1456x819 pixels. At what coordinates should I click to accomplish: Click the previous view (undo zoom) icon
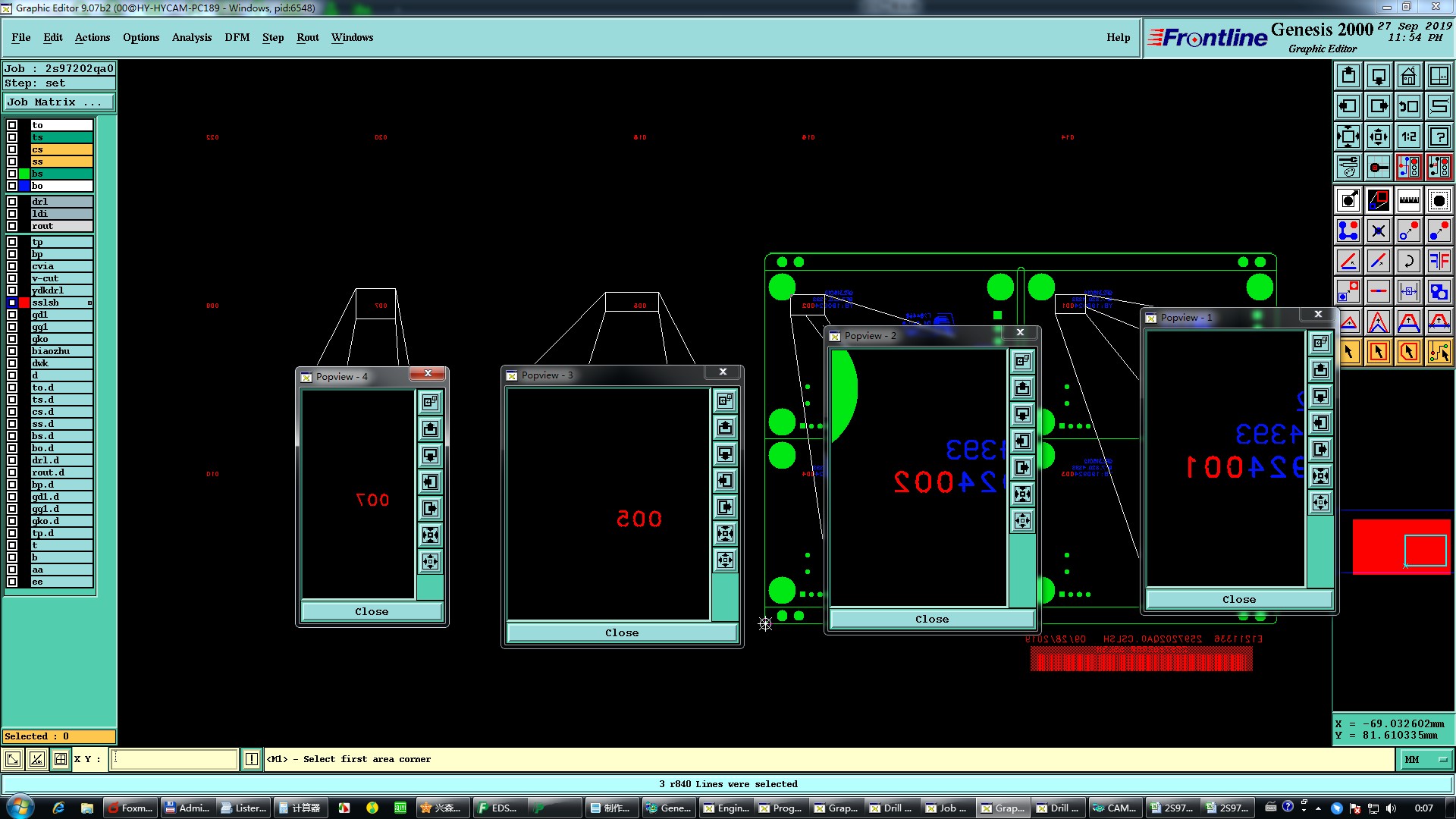point(1409,106)
